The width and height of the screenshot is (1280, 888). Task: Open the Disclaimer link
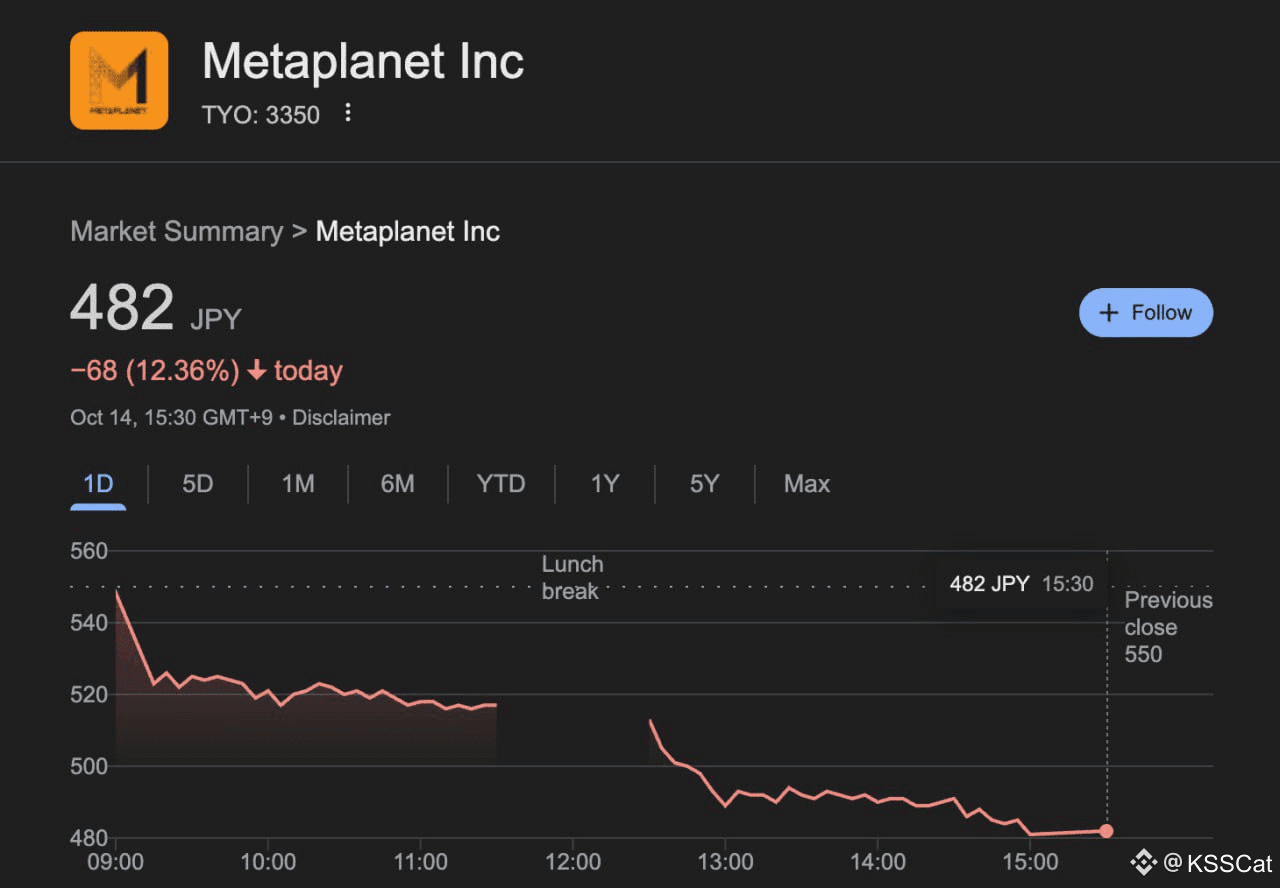(x=343, y=418)
